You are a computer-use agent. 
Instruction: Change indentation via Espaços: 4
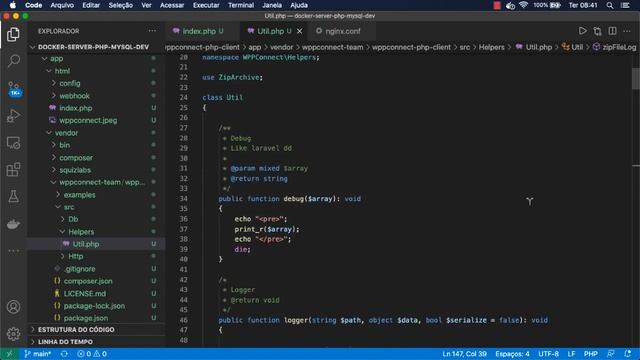[512, 354]
